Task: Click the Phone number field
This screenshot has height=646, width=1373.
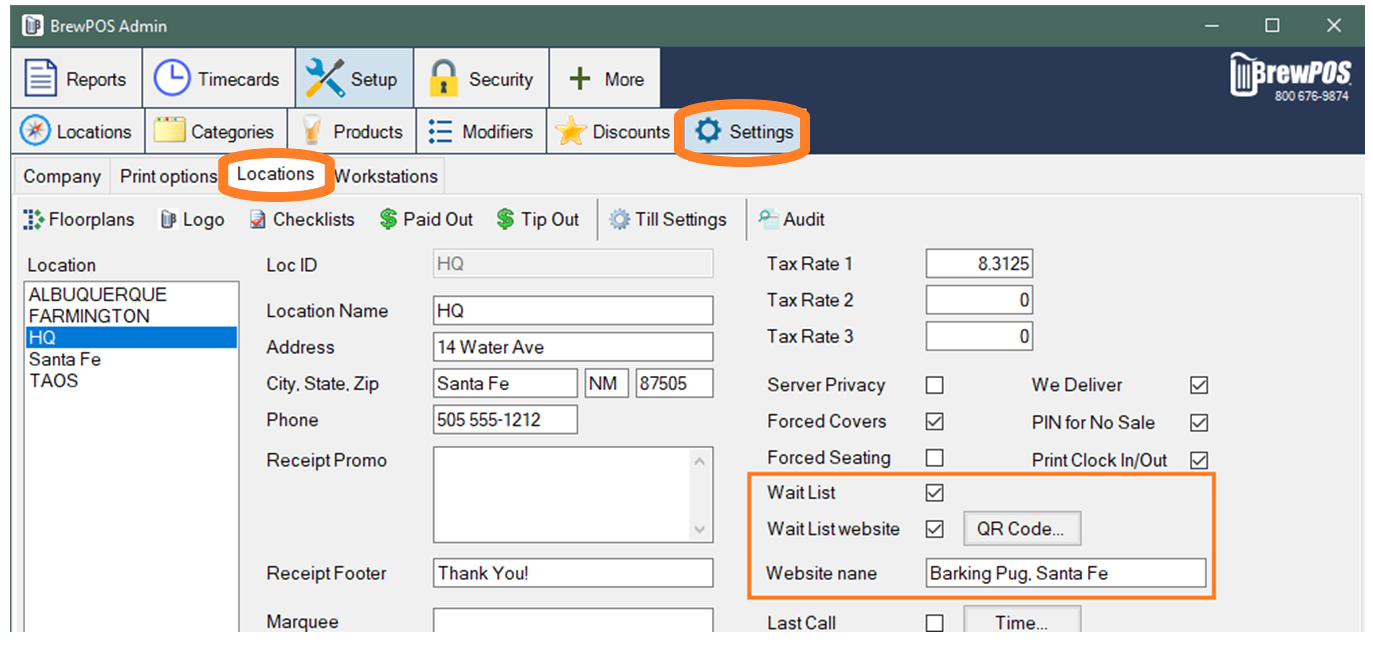Action: coord(505,420)
